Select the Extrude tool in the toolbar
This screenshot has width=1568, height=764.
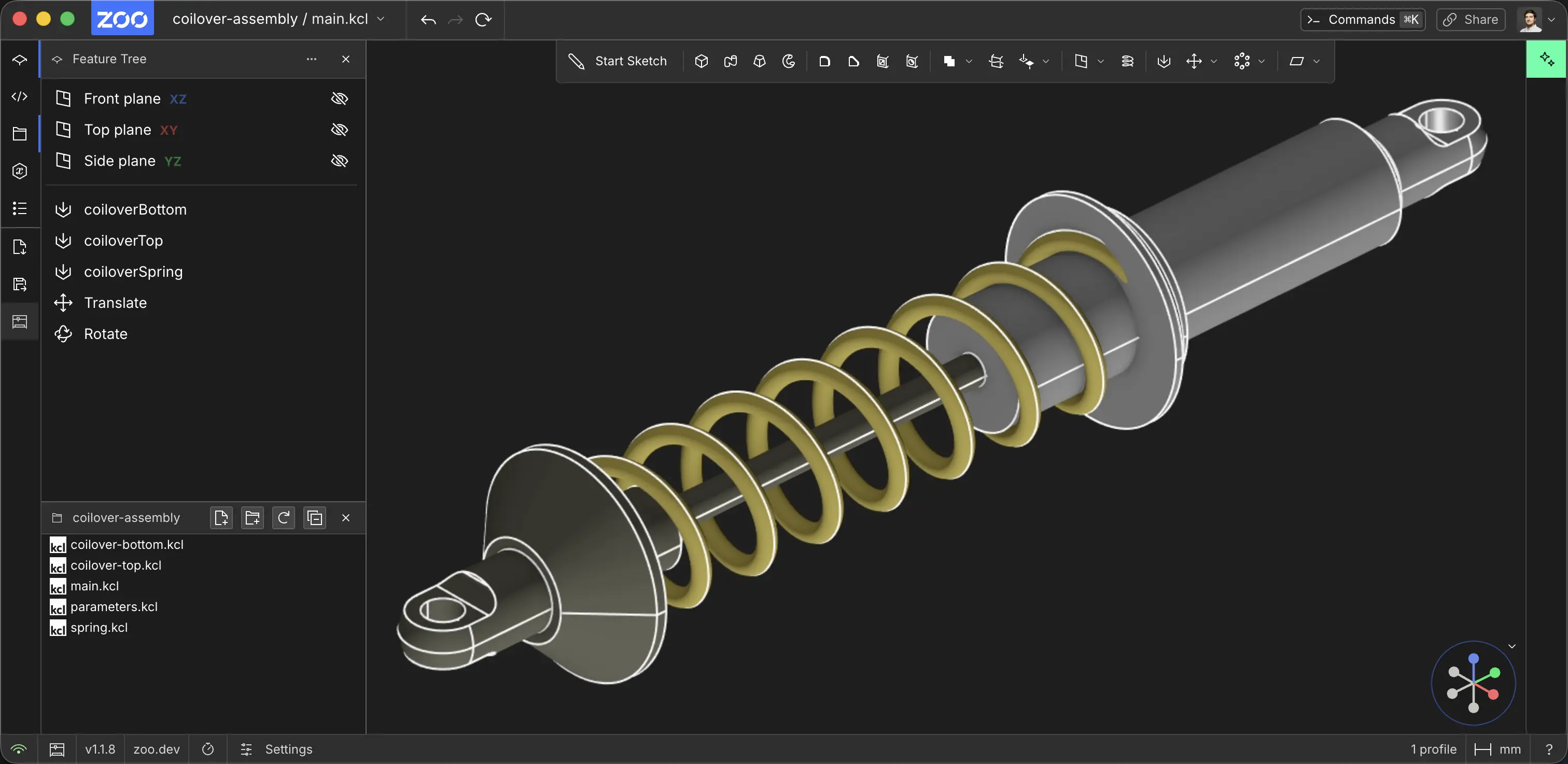click(x=701, y=61)
